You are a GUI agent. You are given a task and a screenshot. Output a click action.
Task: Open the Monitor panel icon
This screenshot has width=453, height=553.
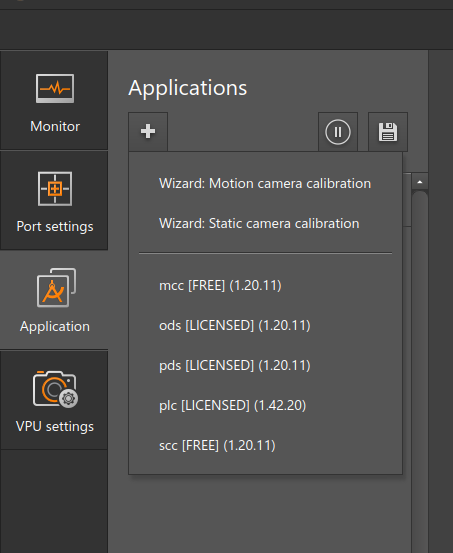tap(55, 88)
